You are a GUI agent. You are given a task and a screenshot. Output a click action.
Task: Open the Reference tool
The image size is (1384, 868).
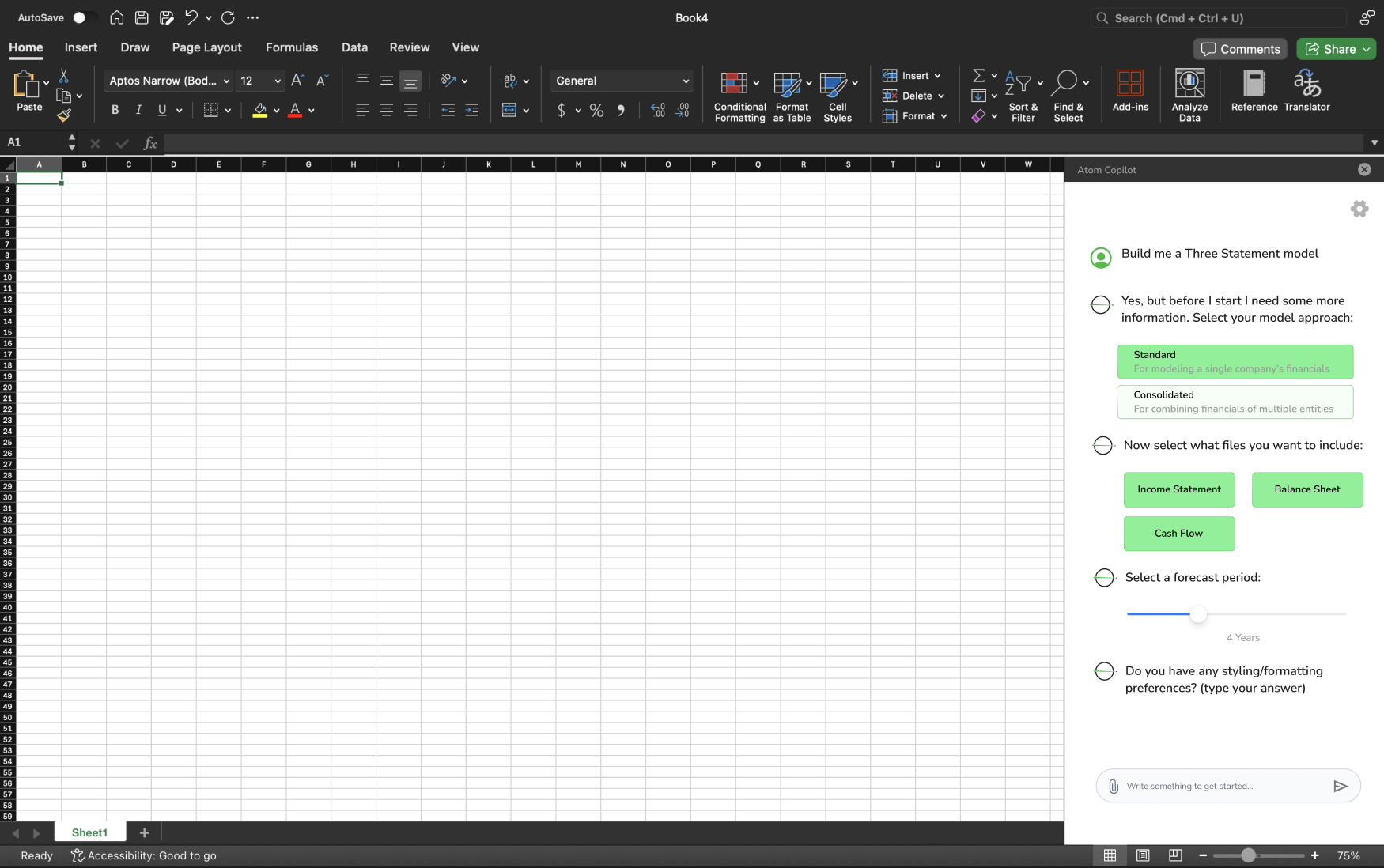pos(1254,90)
